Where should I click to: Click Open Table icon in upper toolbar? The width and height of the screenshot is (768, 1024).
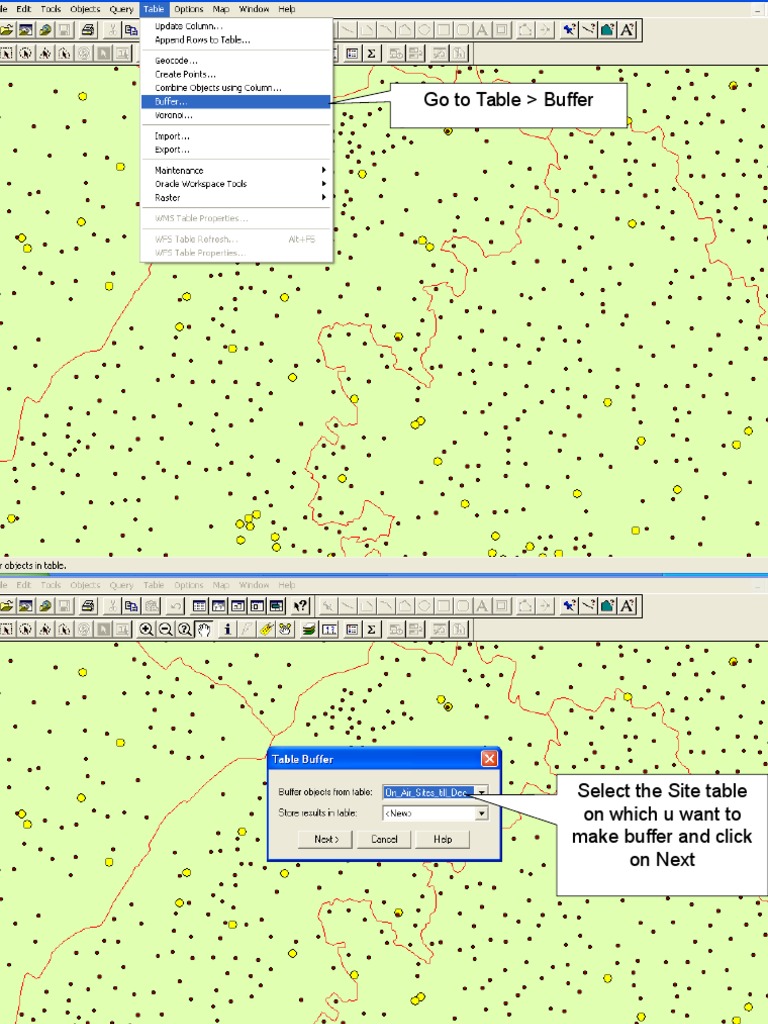click(7, 30)
